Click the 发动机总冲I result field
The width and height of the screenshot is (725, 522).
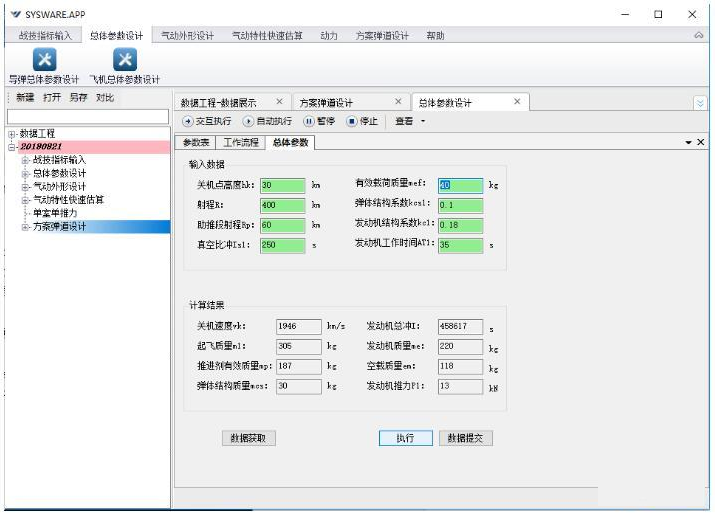pos(461,326)
